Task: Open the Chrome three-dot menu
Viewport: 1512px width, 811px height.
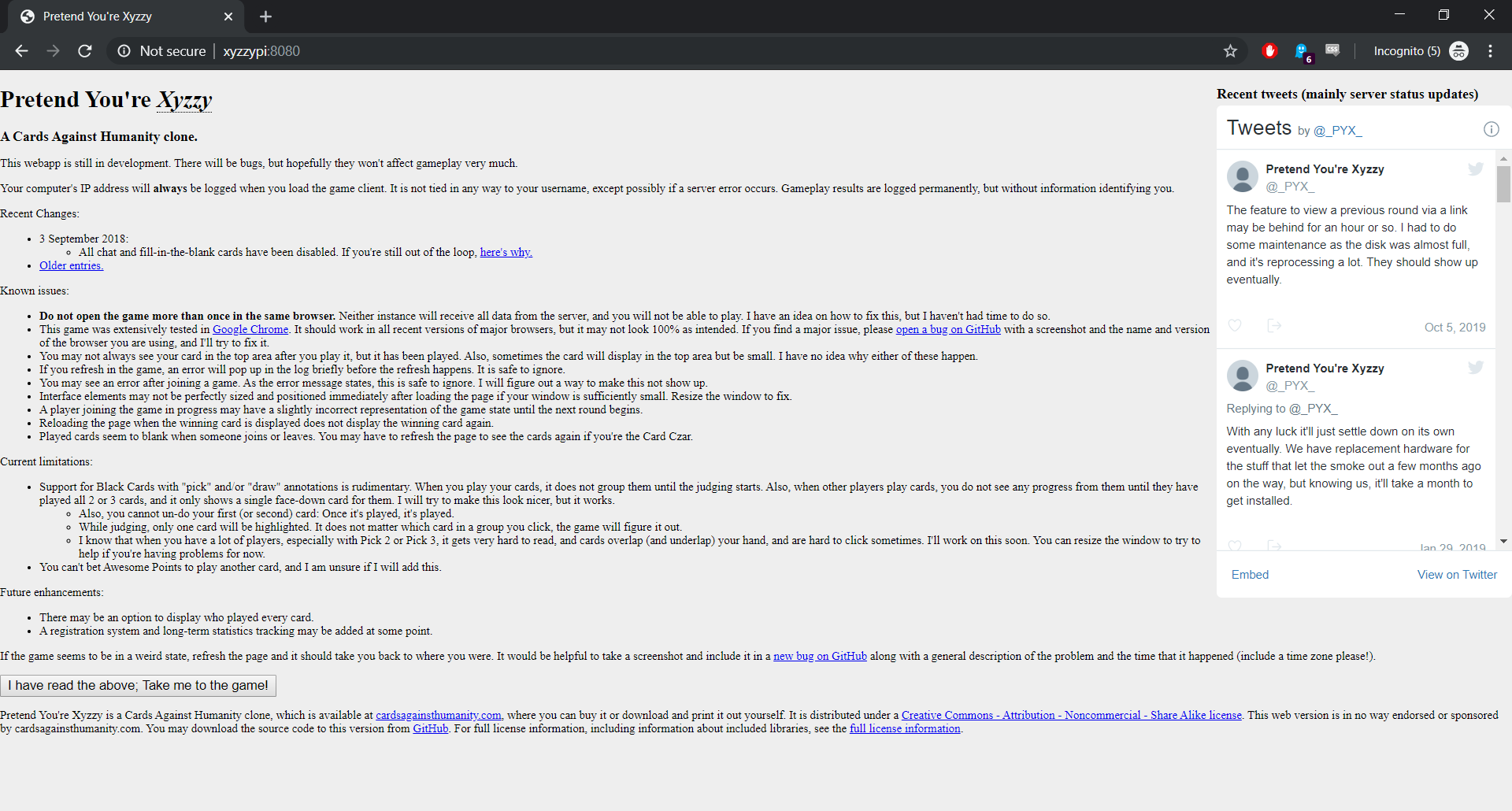Action: click(x=1491, y=51)
